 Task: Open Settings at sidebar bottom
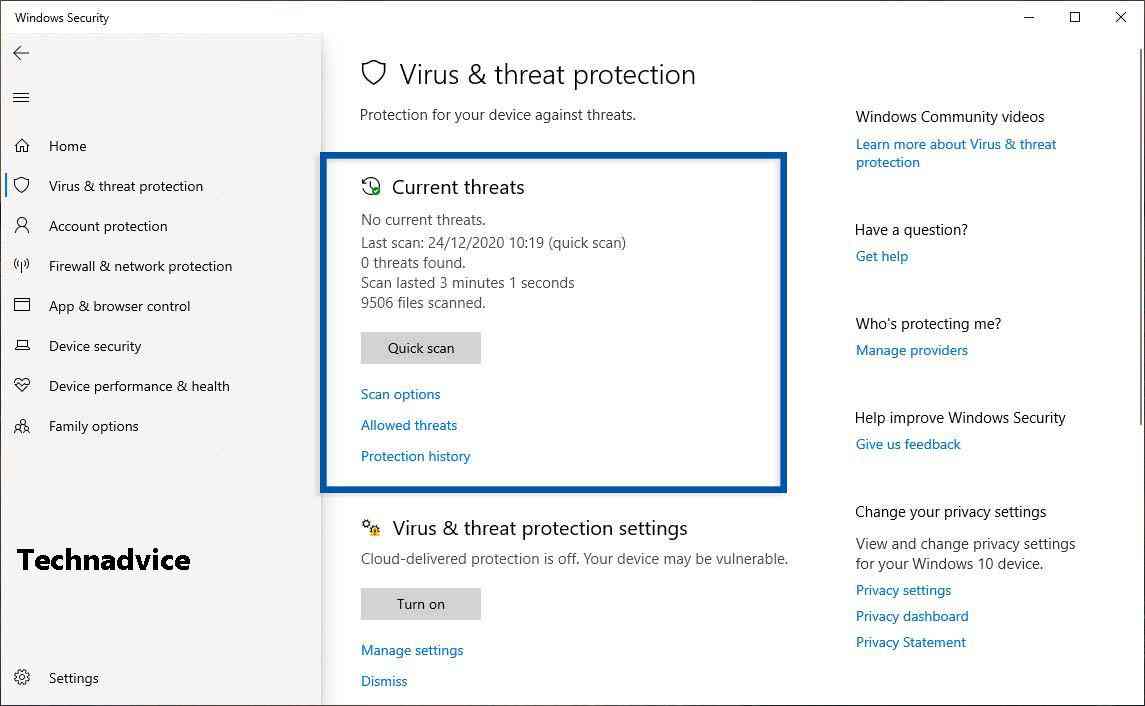coord(73,678)
